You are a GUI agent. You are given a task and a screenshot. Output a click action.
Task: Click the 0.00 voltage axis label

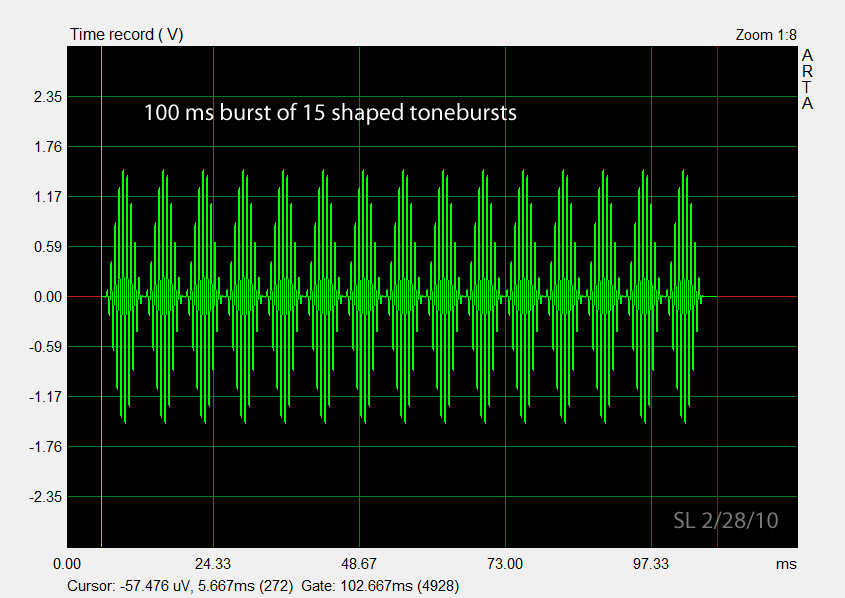pyautogui.click(x=48, y=297)
